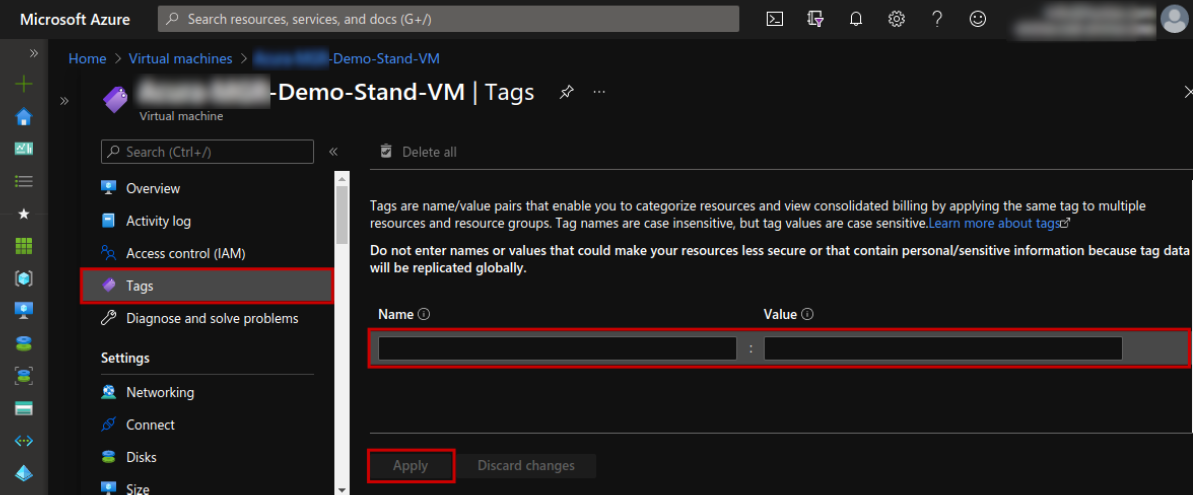Click the tag Name input field
1194x495 pixels.
[x=557, y=348]
